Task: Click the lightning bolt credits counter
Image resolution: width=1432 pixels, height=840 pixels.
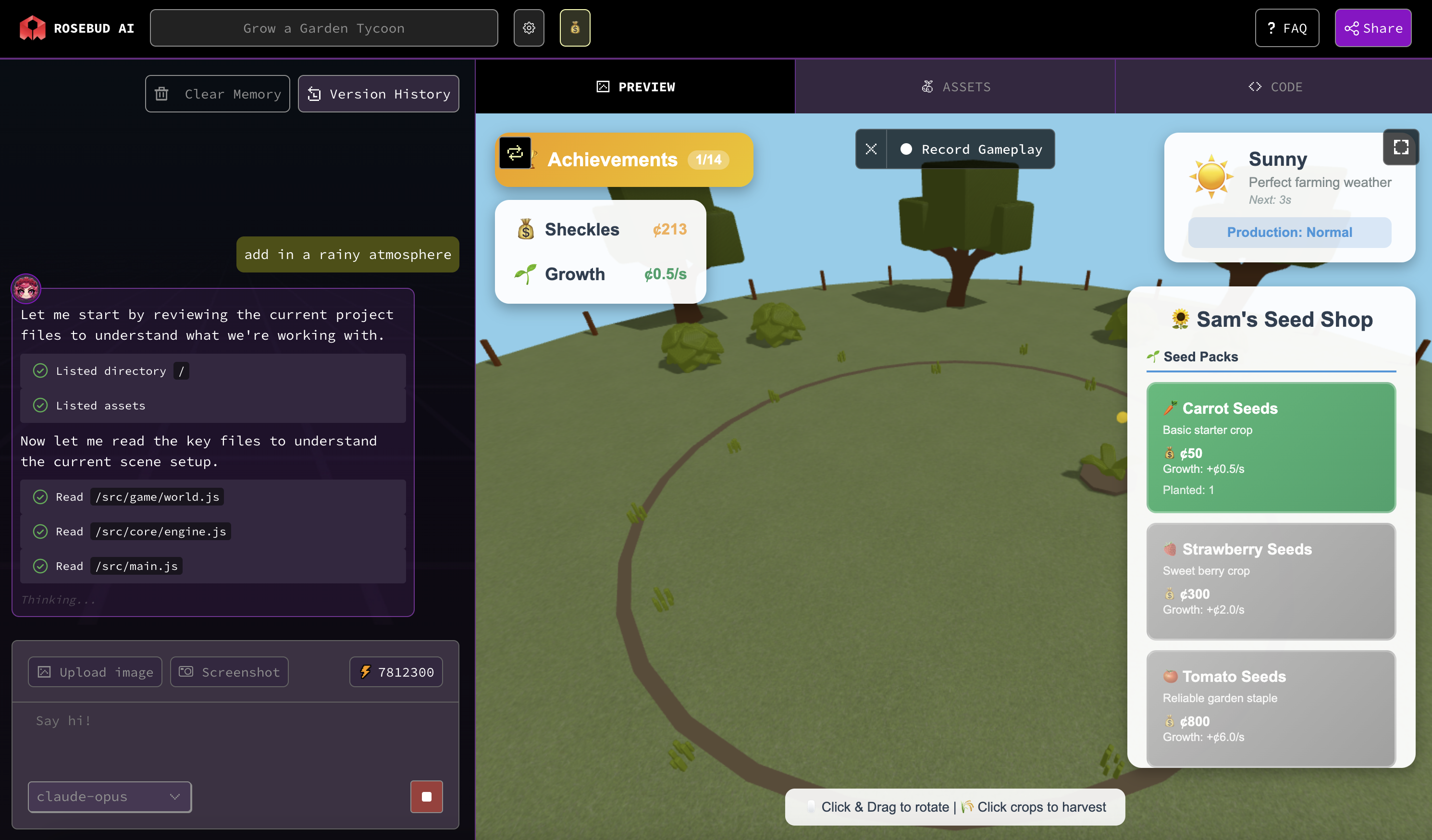Action: click(x=396, y=672)
